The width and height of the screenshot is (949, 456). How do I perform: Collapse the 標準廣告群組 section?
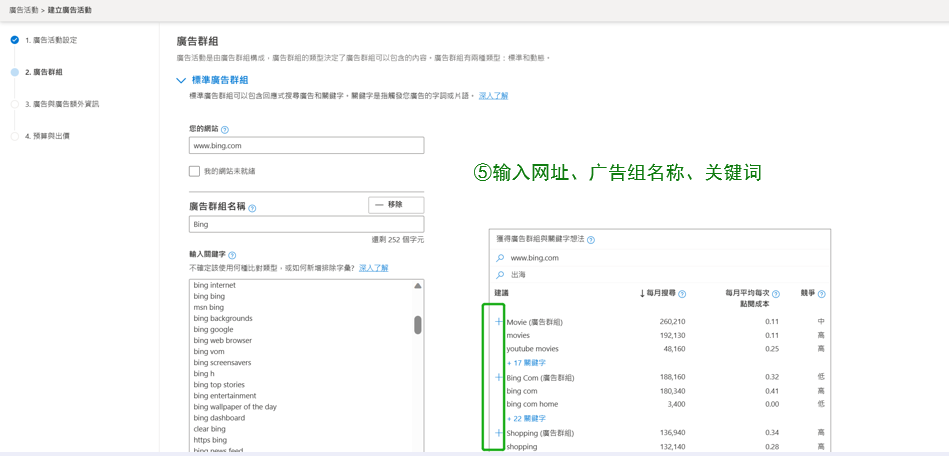pyautogui.click(x=180, y=81)
